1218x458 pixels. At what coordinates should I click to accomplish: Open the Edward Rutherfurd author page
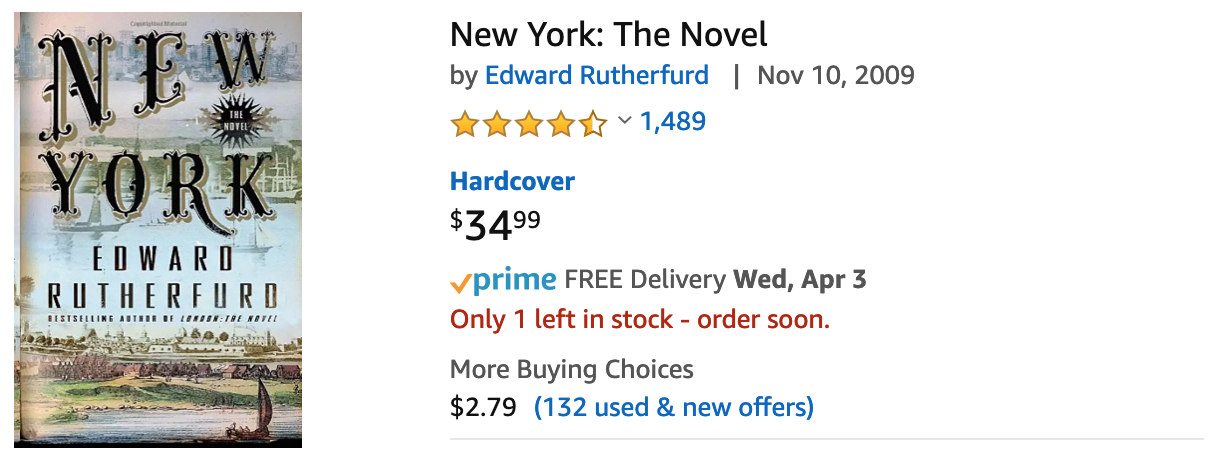click(597, 75)
